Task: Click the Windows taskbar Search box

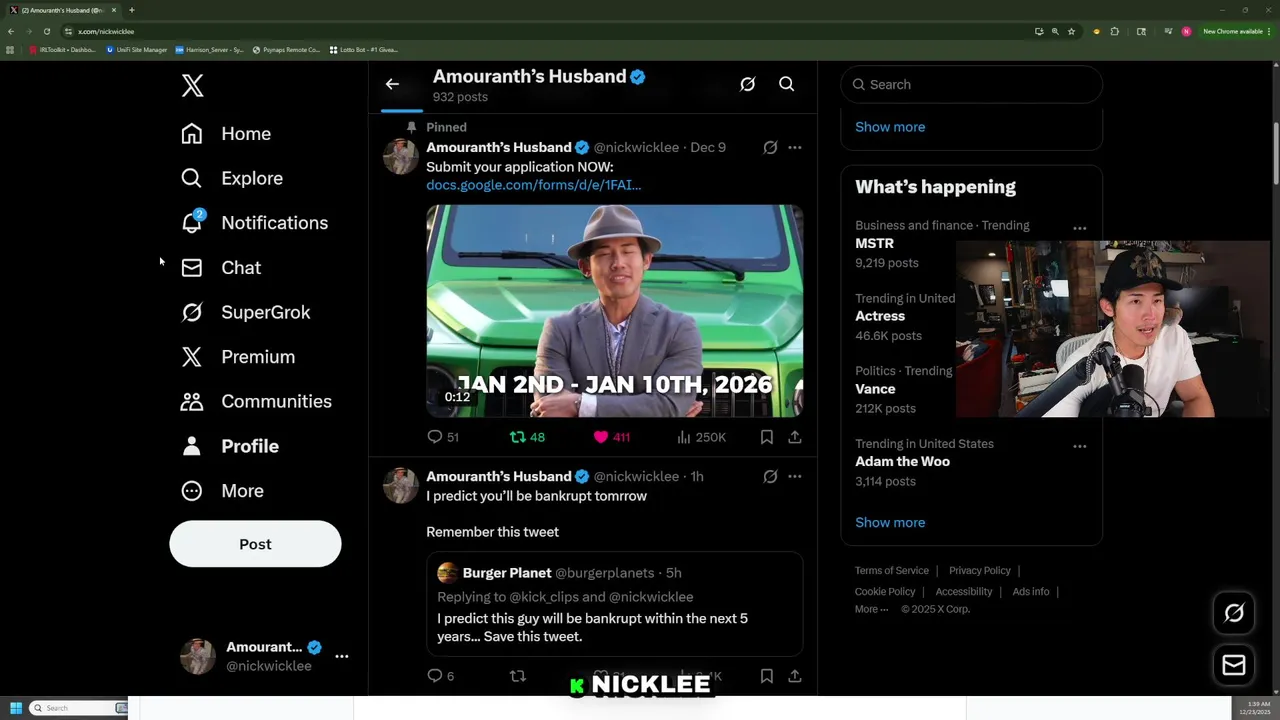Action: point(78,708)
